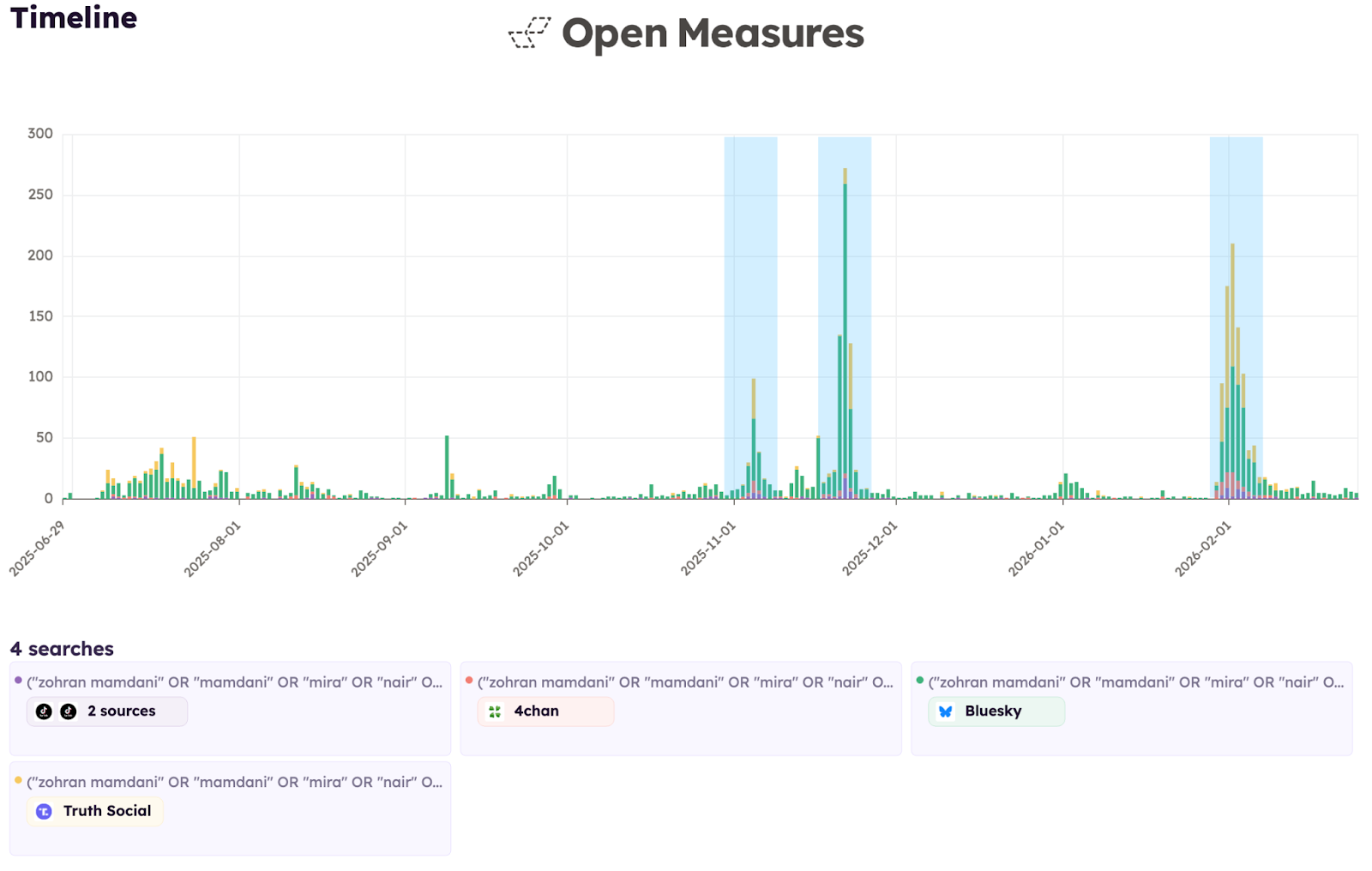This screenshot has width=1372, height=871.
Task: Click the Truth Social icon
Action: (x=43, y=811)
